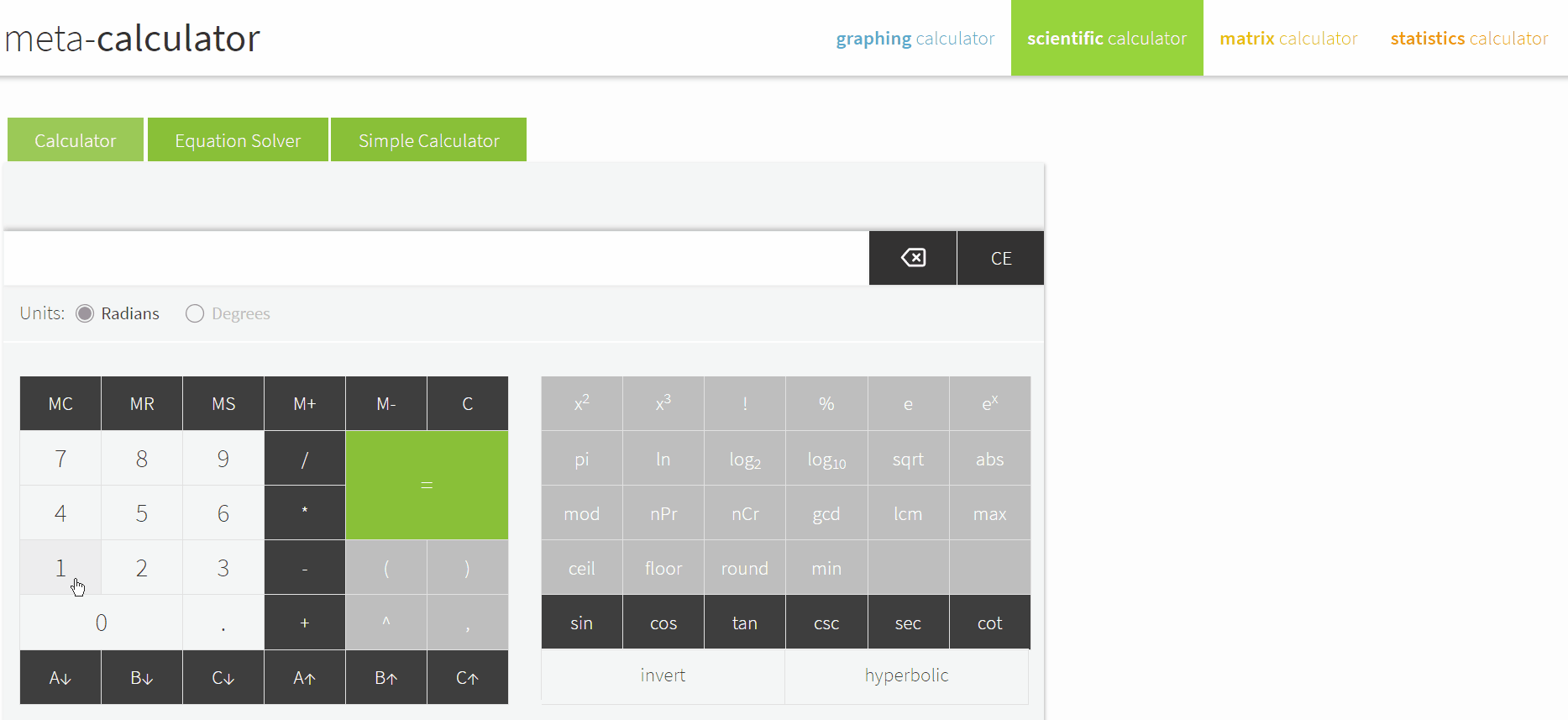The height and width of the screenshot is (720, 1568).
Task: Open the Equation Solver tab
Action: click(x=238, y=139)
